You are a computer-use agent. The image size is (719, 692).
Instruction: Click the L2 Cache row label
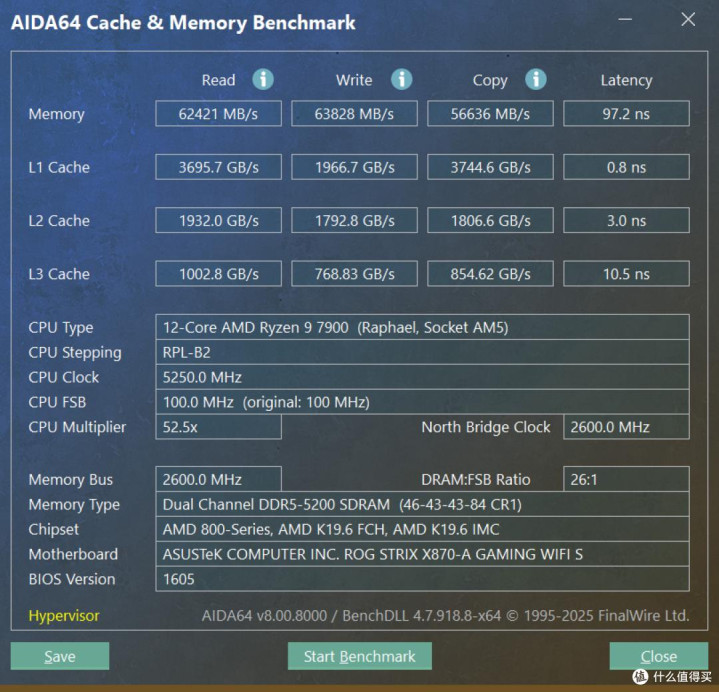(x=59, y=221)
